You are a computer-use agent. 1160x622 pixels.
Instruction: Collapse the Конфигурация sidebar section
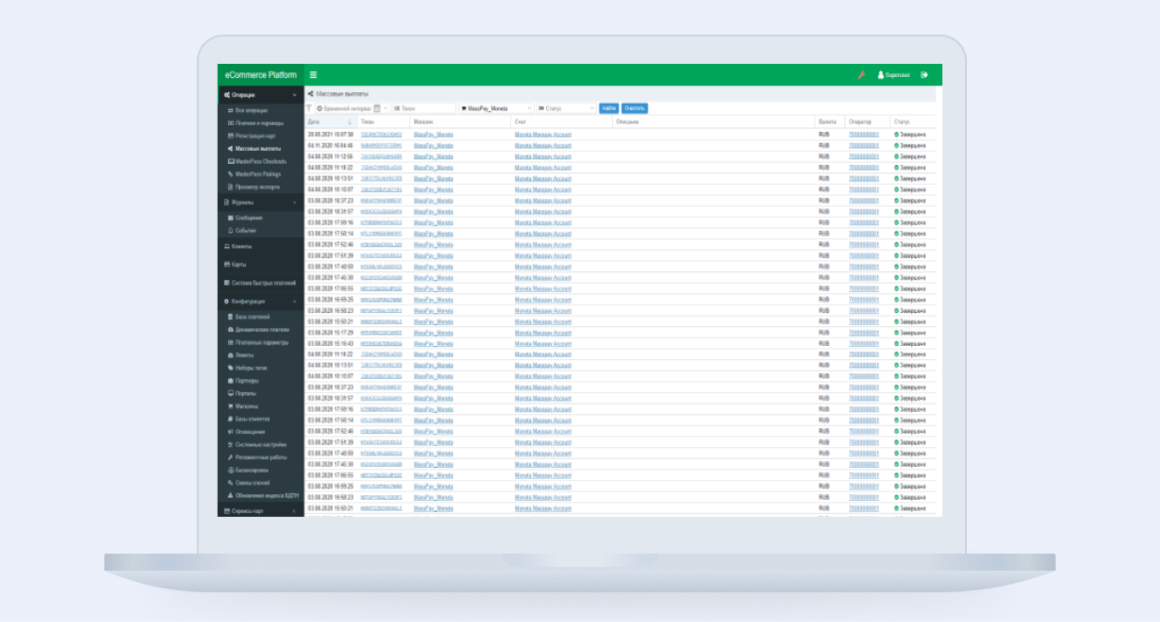pyautogui.click(x=294, y=301)
